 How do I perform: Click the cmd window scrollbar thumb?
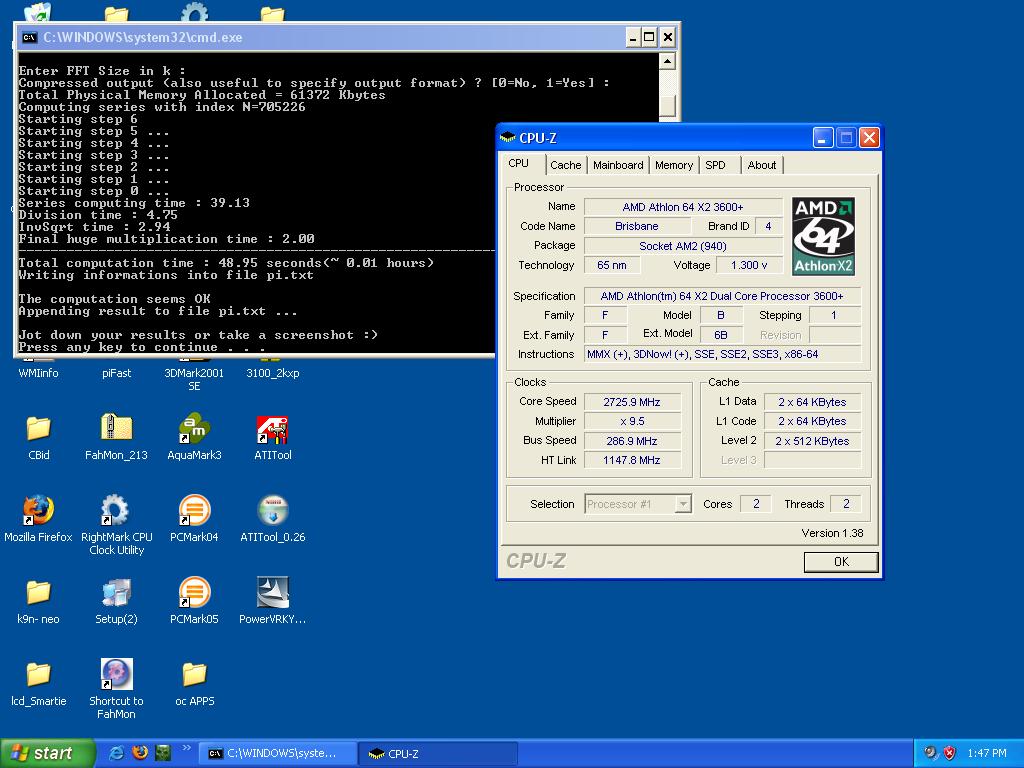[x=667, y=106]
